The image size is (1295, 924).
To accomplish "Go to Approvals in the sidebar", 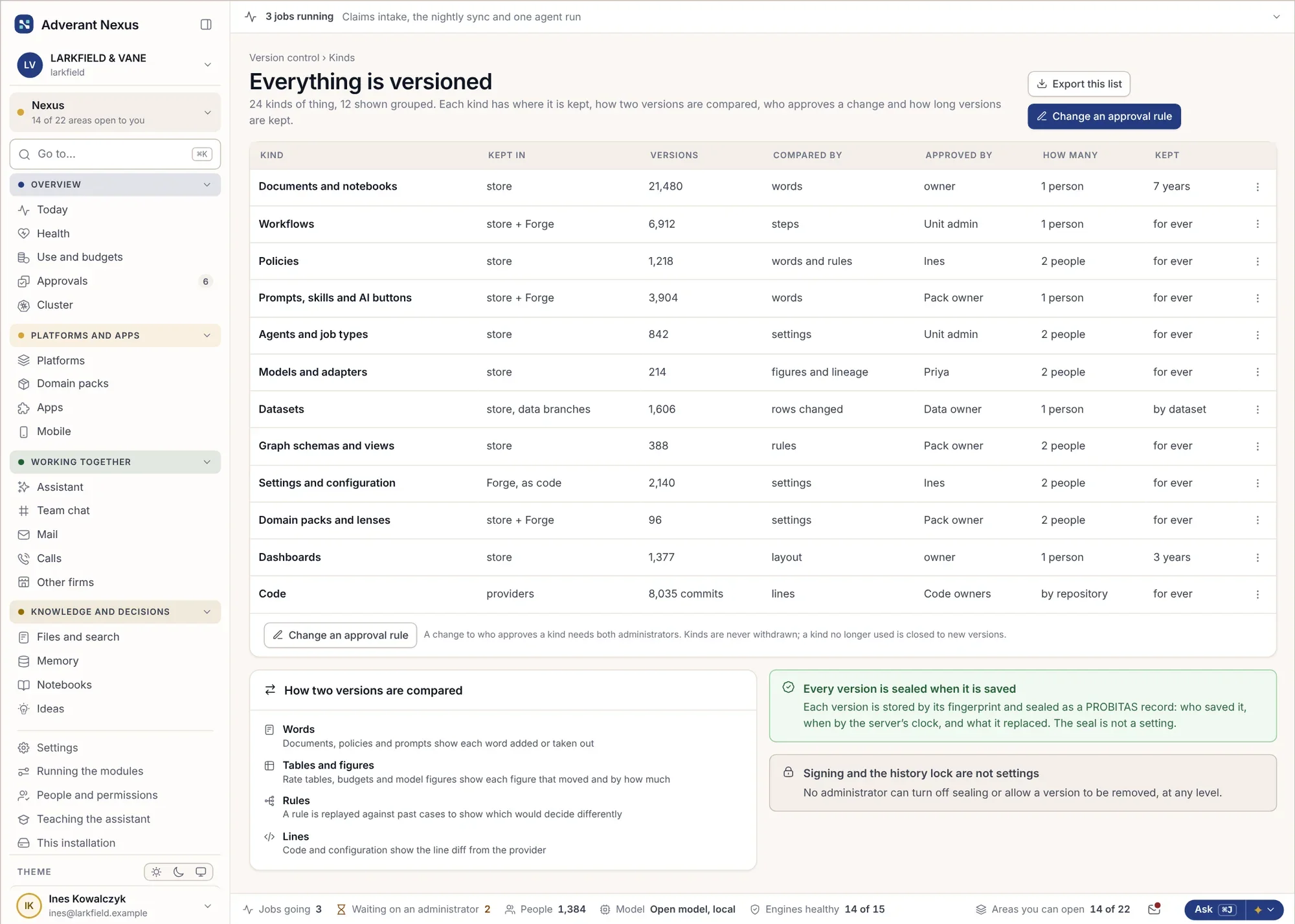I will 115,281.
